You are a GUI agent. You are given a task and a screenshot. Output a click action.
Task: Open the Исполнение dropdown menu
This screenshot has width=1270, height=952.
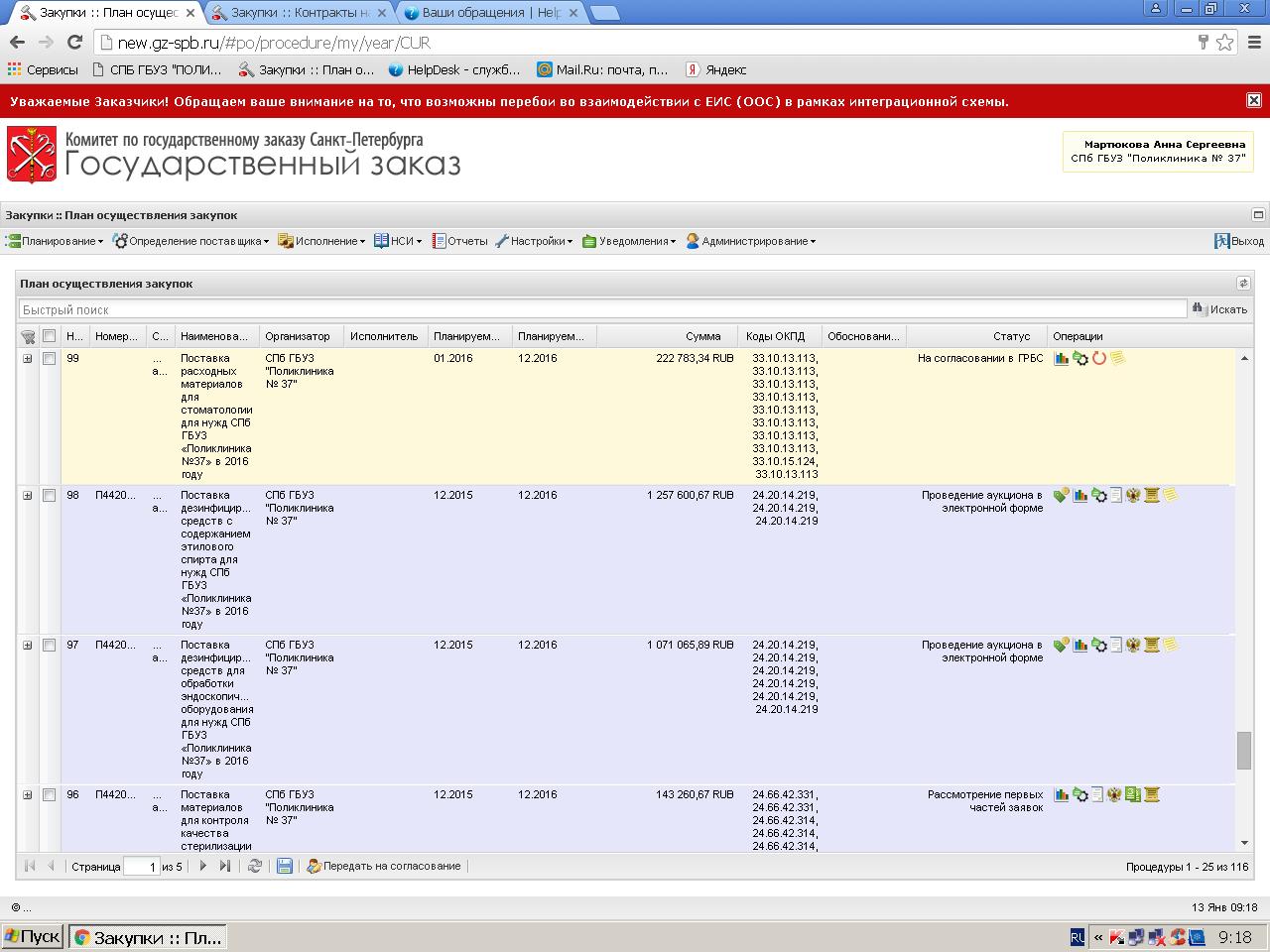[321, 241]
